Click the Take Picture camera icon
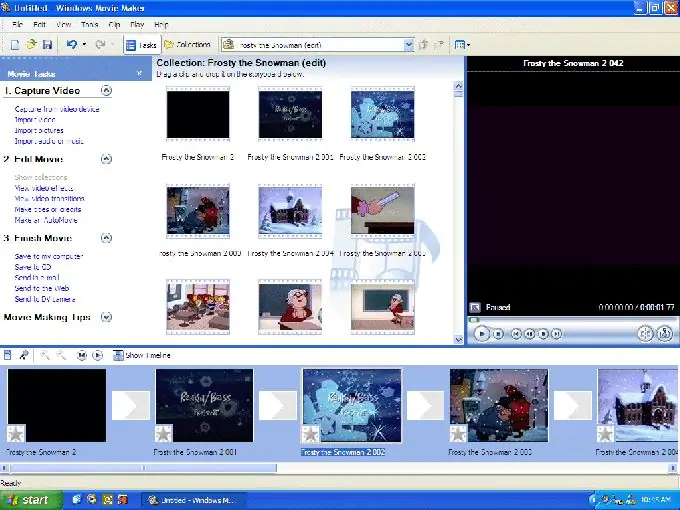The image size is (680, 510). click(664, 333)
